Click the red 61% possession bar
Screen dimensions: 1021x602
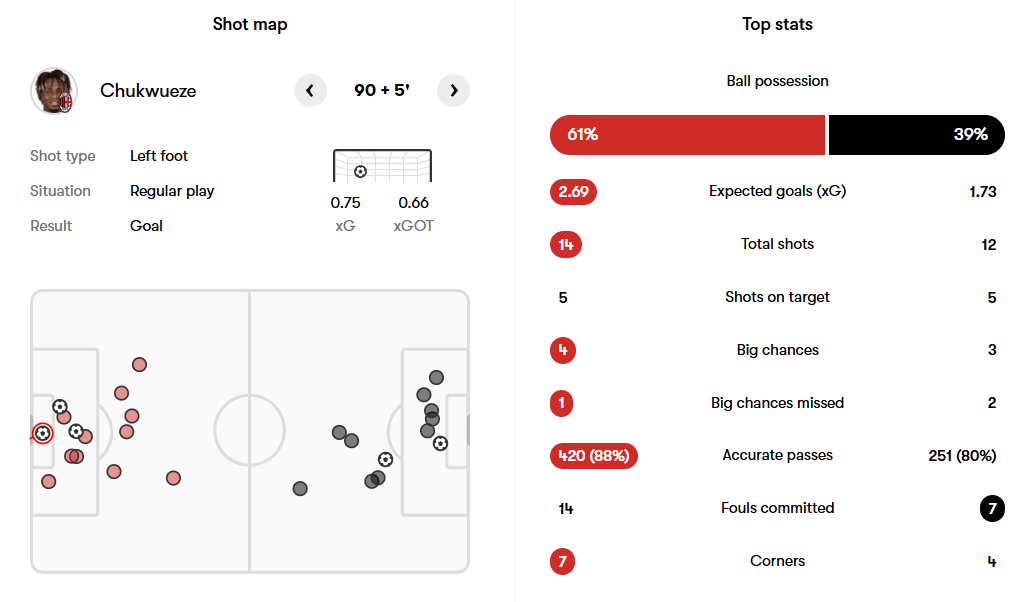pyautogui.click(x=687, y=135)
